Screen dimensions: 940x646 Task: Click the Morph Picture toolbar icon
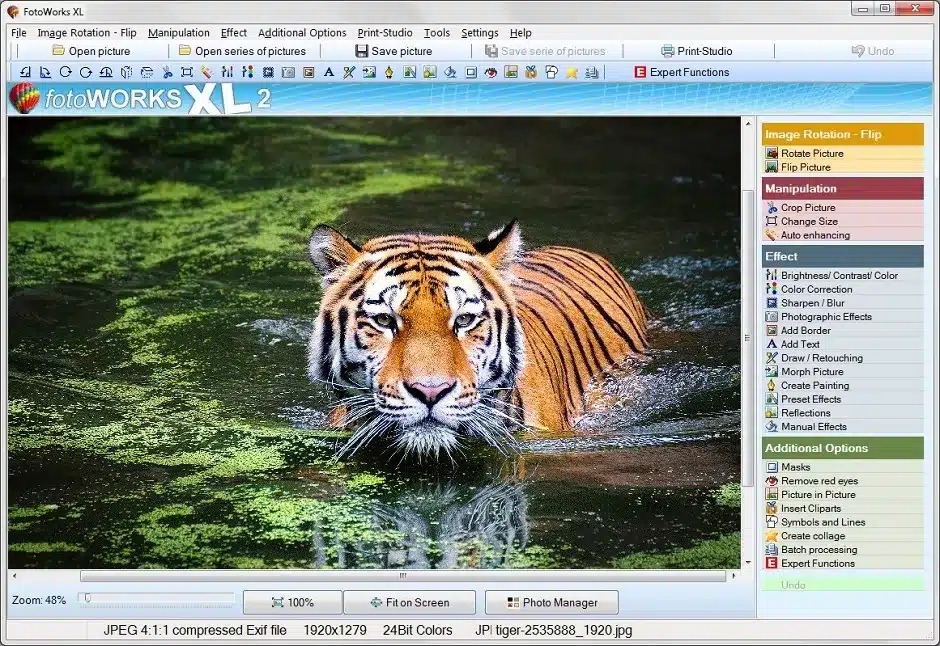[369, 73]
